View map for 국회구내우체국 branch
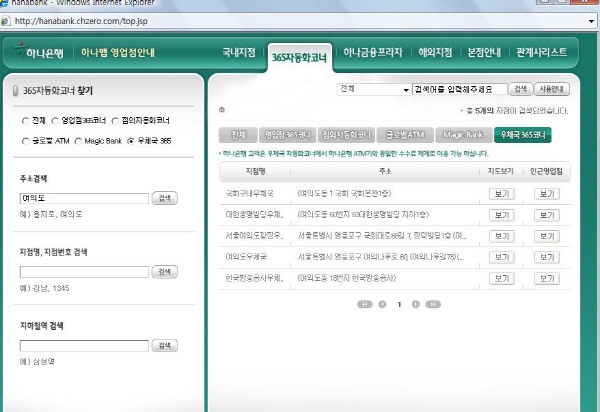Screen dimensions: 600x412 point(501,190)
